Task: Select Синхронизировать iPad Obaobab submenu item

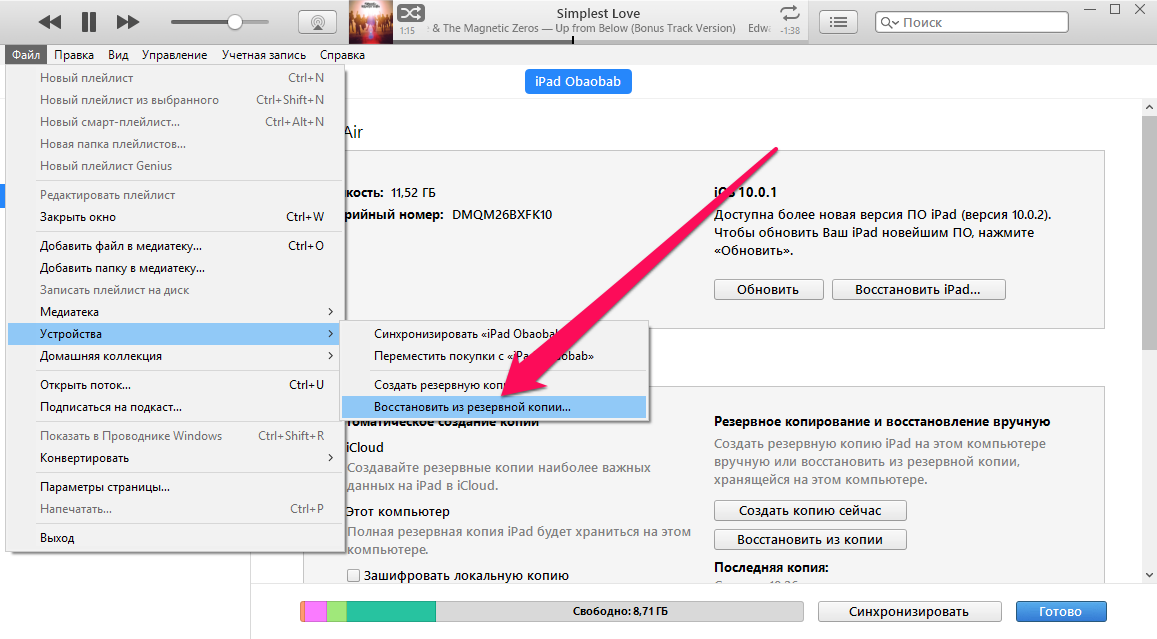Action: (494, 334)
